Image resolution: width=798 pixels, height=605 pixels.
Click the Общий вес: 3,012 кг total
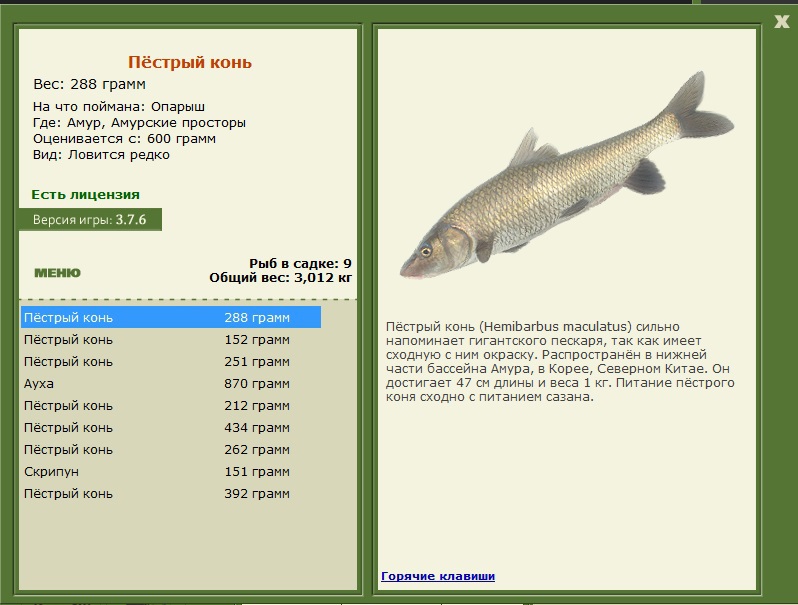(280, 278)
